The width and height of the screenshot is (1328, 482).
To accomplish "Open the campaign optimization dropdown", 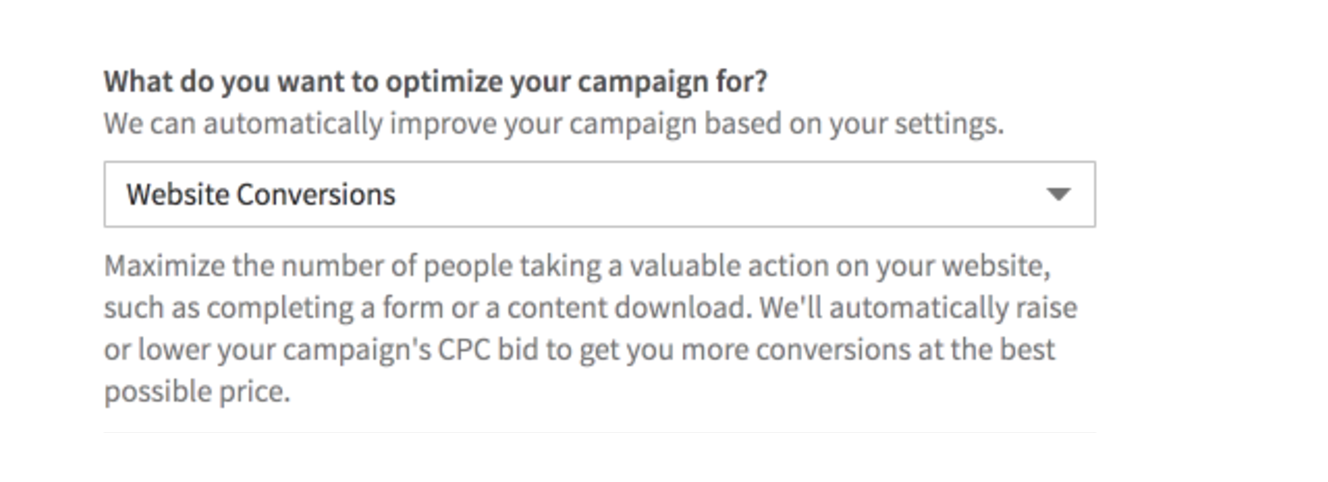I will point(598,194).
